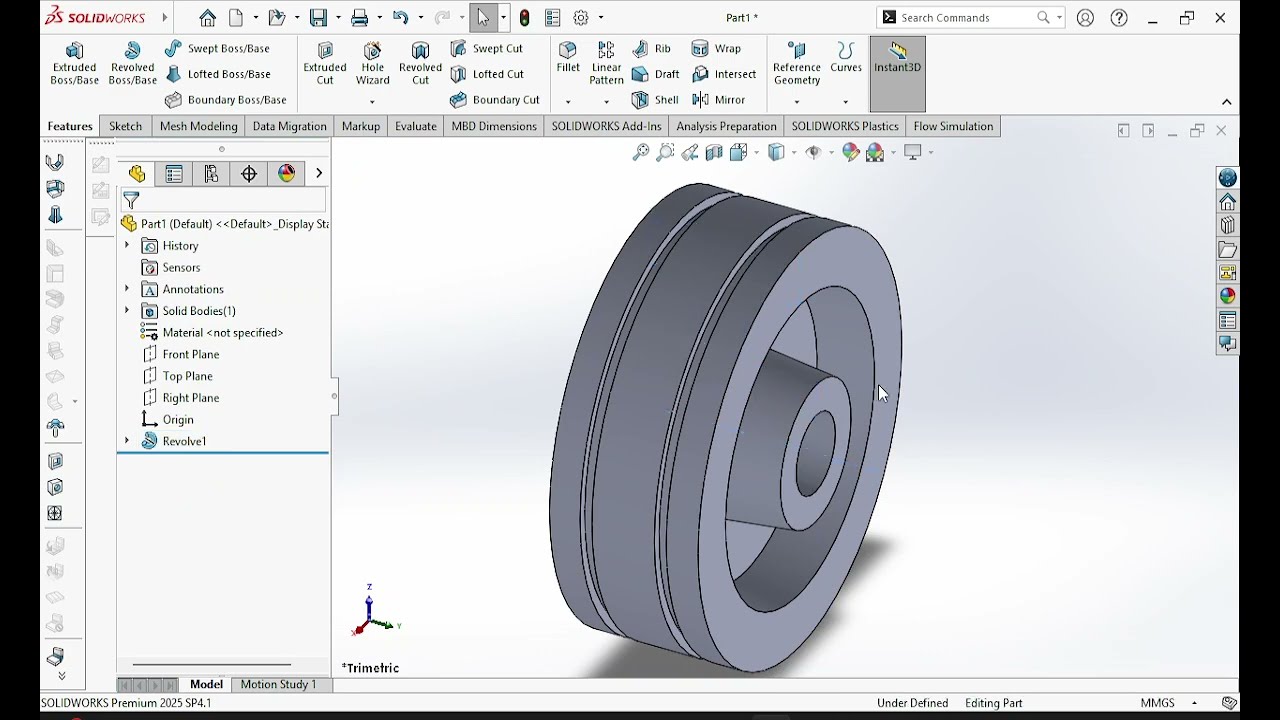The width and height of the screenshot is (1280, 720).
Task: Open the Hole Wizard dropdown arrow
Action: 372,102
